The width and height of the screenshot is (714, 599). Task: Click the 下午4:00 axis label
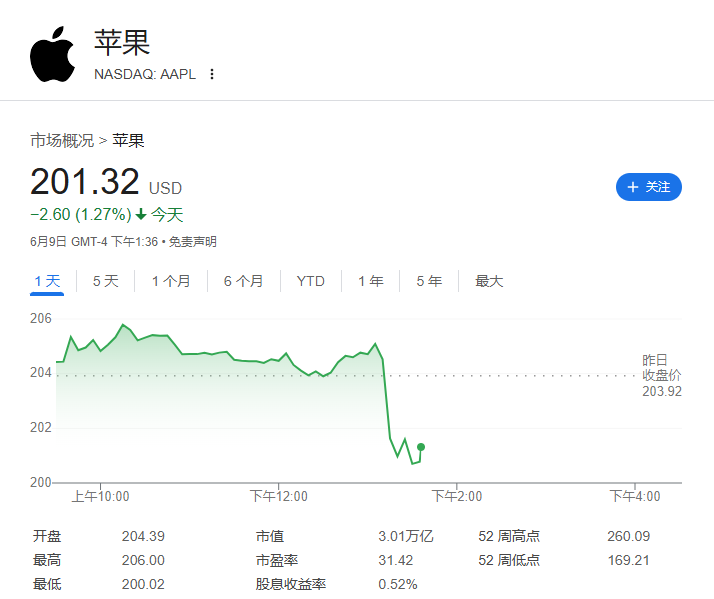(635, 496)
